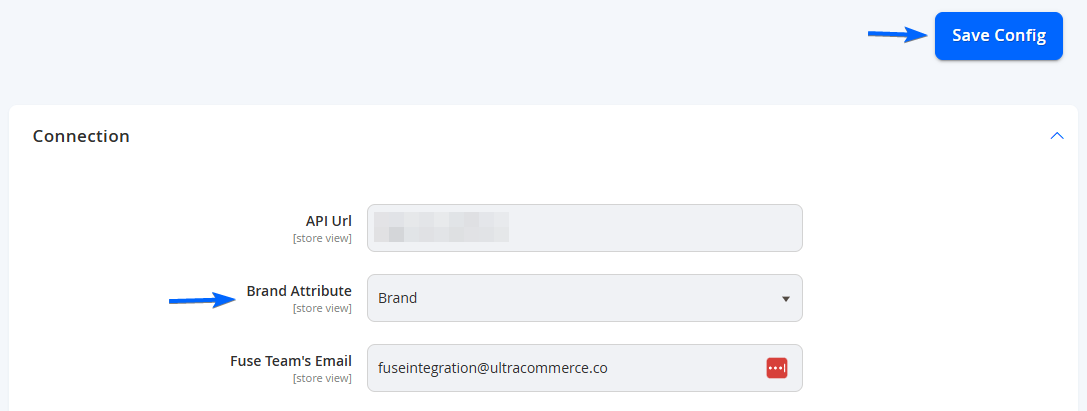Select the Connection section heading
Screen dimensions: 1087x411
coord(81,136)
